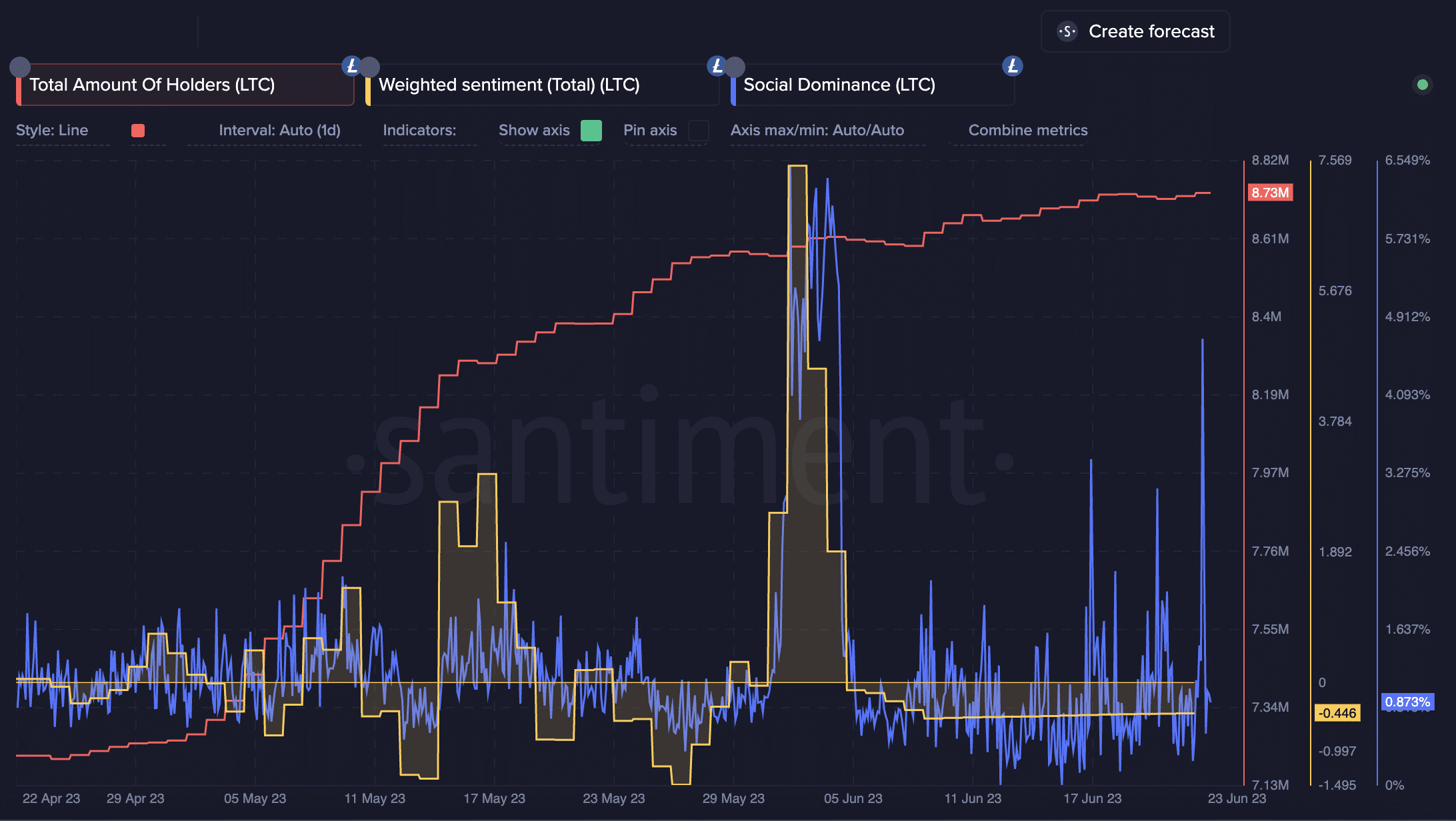
Task: Click gray circle handle on Holders metric
Action: [20, 67]
